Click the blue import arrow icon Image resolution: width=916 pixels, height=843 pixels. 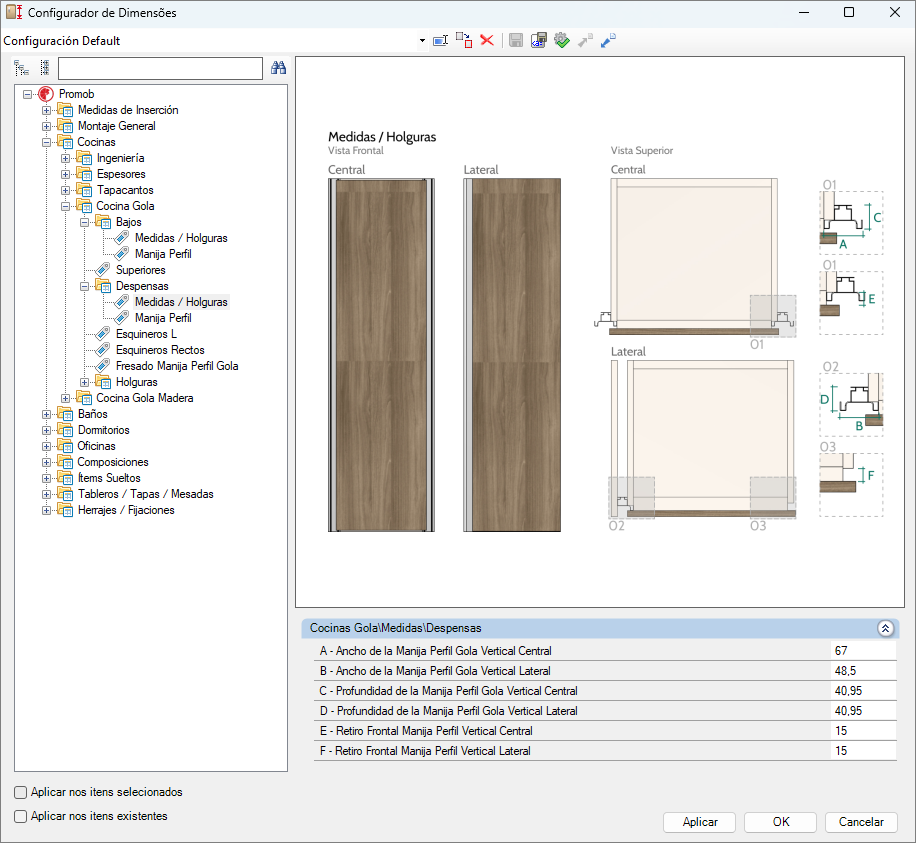(x=608, y=40)
